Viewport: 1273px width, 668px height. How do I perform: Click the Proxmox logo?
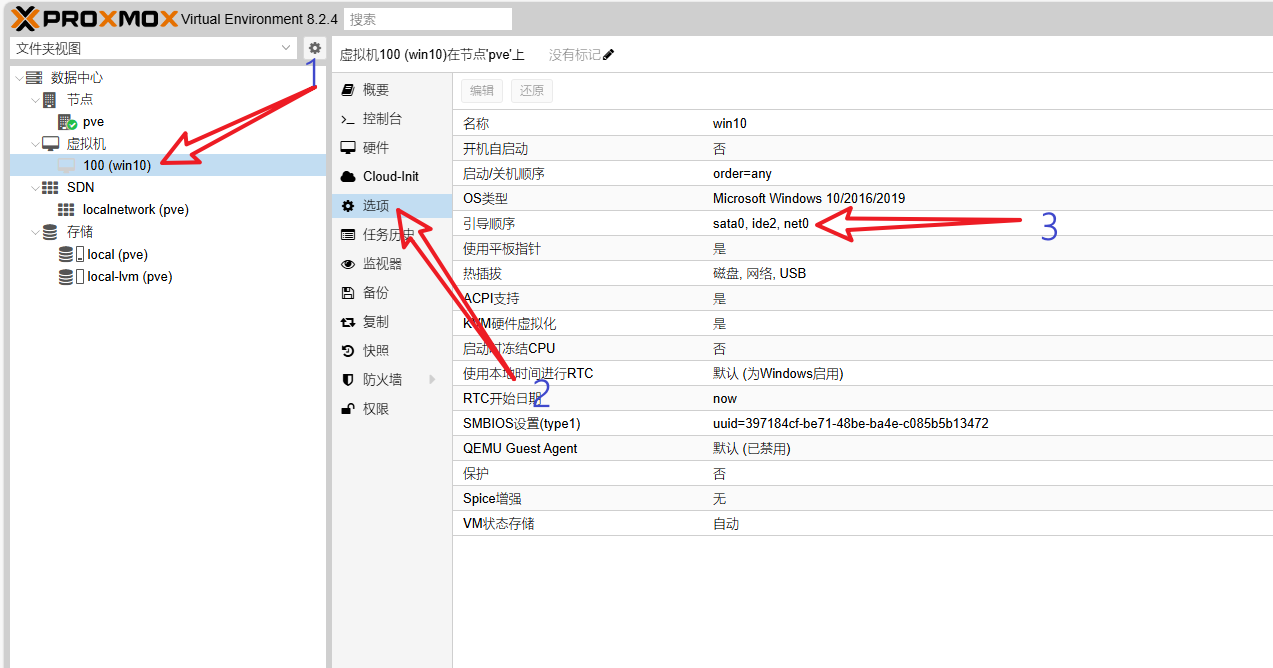(95, 19)
